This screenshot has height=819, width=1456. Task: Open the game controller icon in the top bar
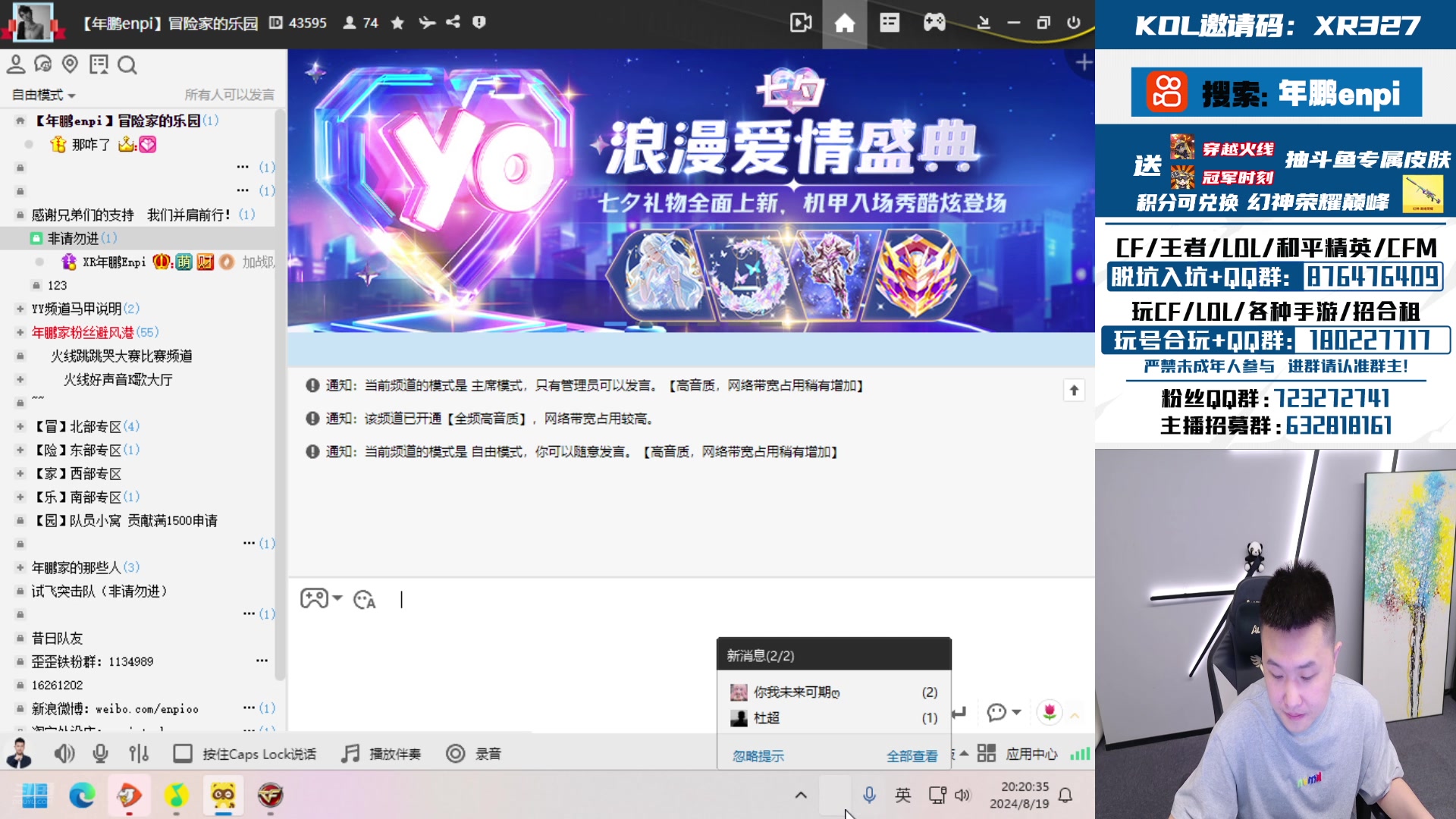coord(934,23)
